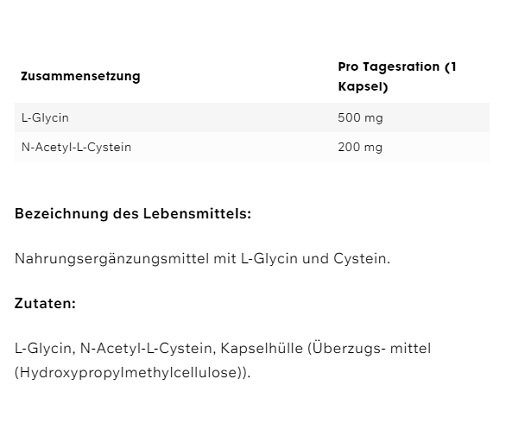This screenshot has width=512, height=442.
Task: Click the L-Glycin table row background
Action: pos(252,118)
